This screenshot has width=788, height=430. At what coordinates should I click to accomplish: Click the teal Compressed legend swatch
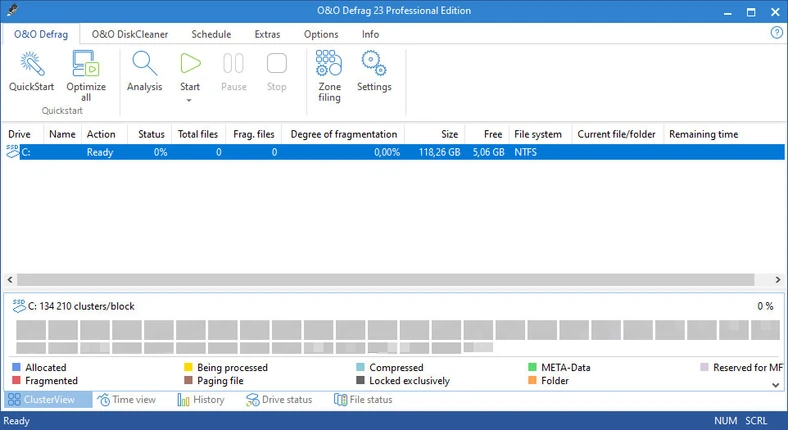tap(360, 367)
